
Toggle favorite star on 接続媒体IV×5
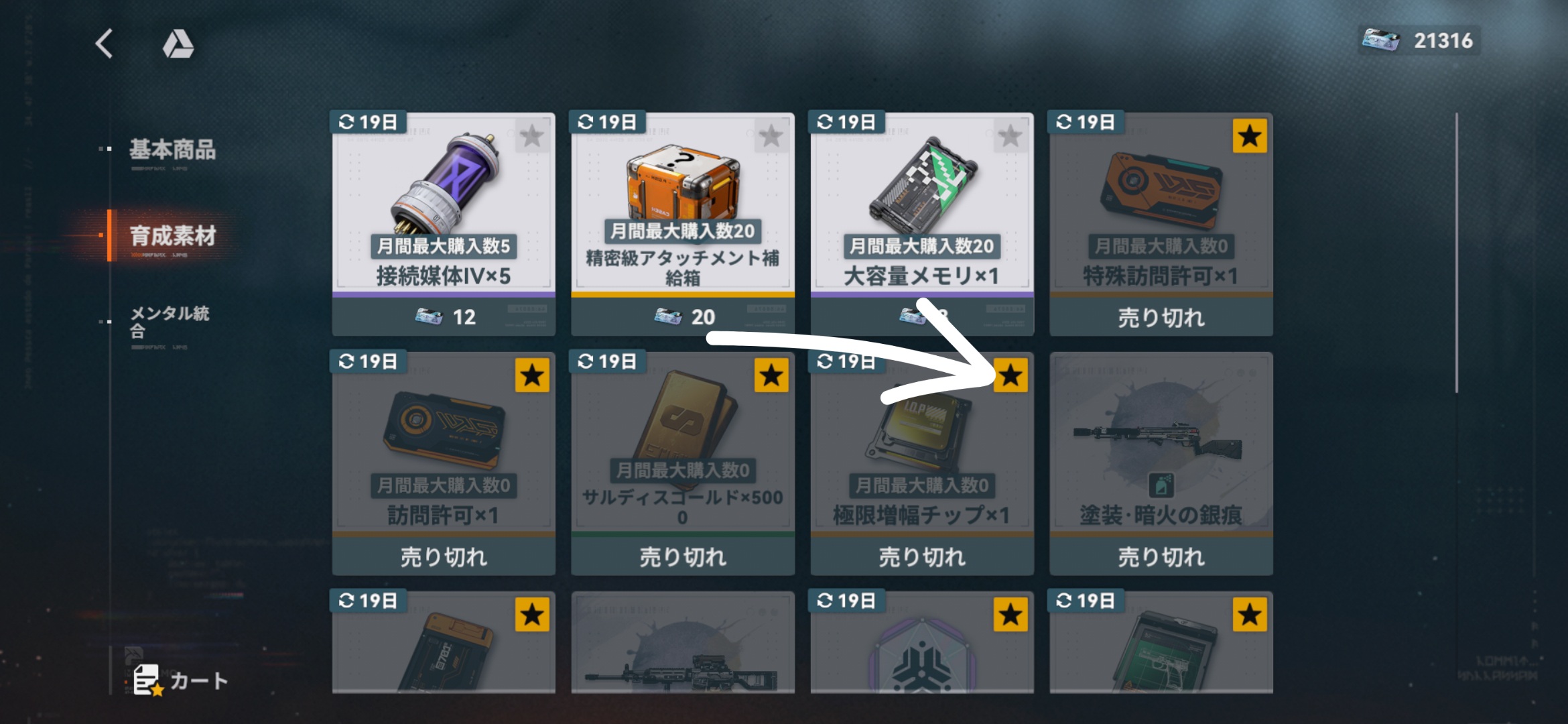(532, 136)
